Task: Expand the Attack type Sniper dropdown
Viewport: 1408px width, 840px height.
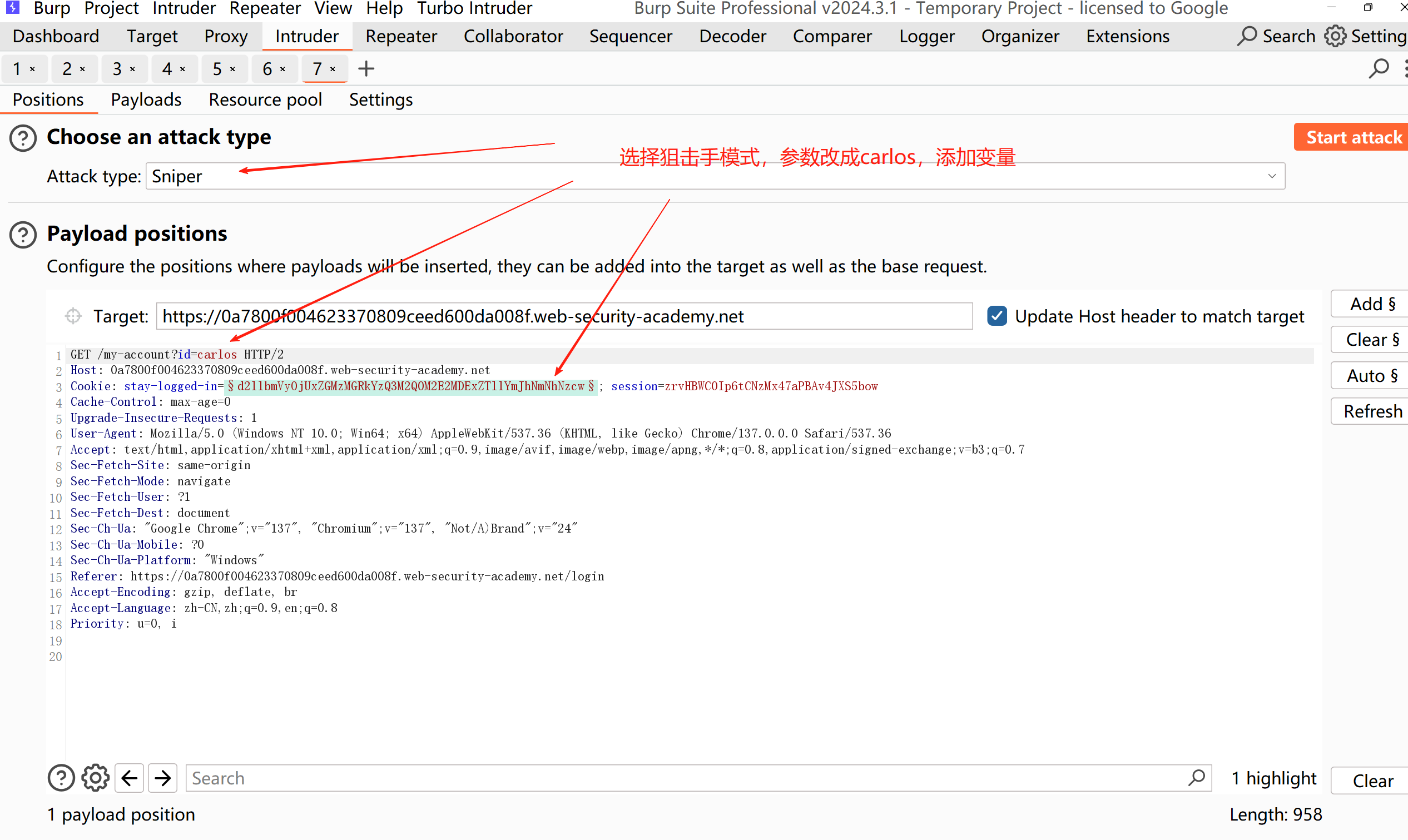Action: tap(1272, 176)
